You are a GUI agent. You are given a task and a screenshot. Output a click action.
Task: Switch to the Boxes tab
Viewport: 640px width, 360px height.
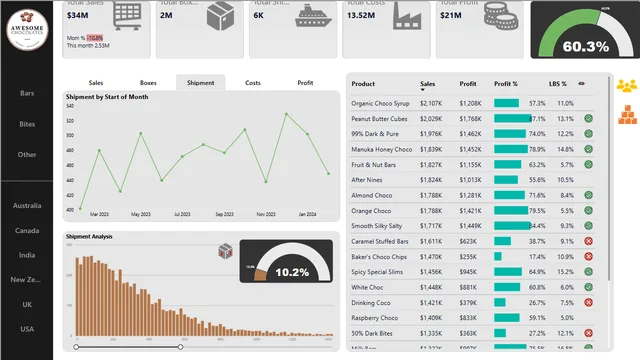click(x=148, y=82)
